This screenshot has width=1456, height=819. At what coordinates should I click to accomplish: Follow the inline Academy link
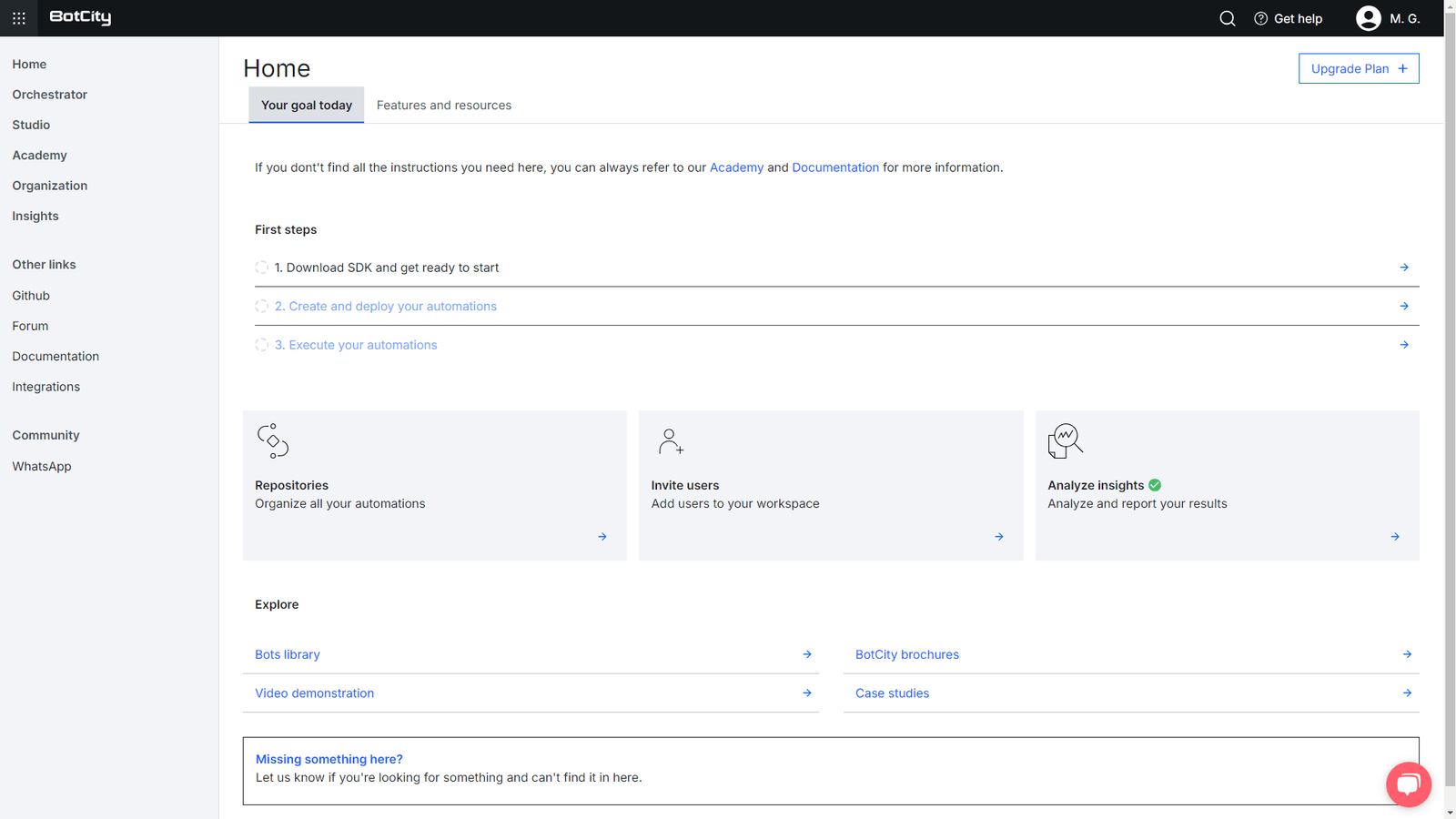coord(736,167)
